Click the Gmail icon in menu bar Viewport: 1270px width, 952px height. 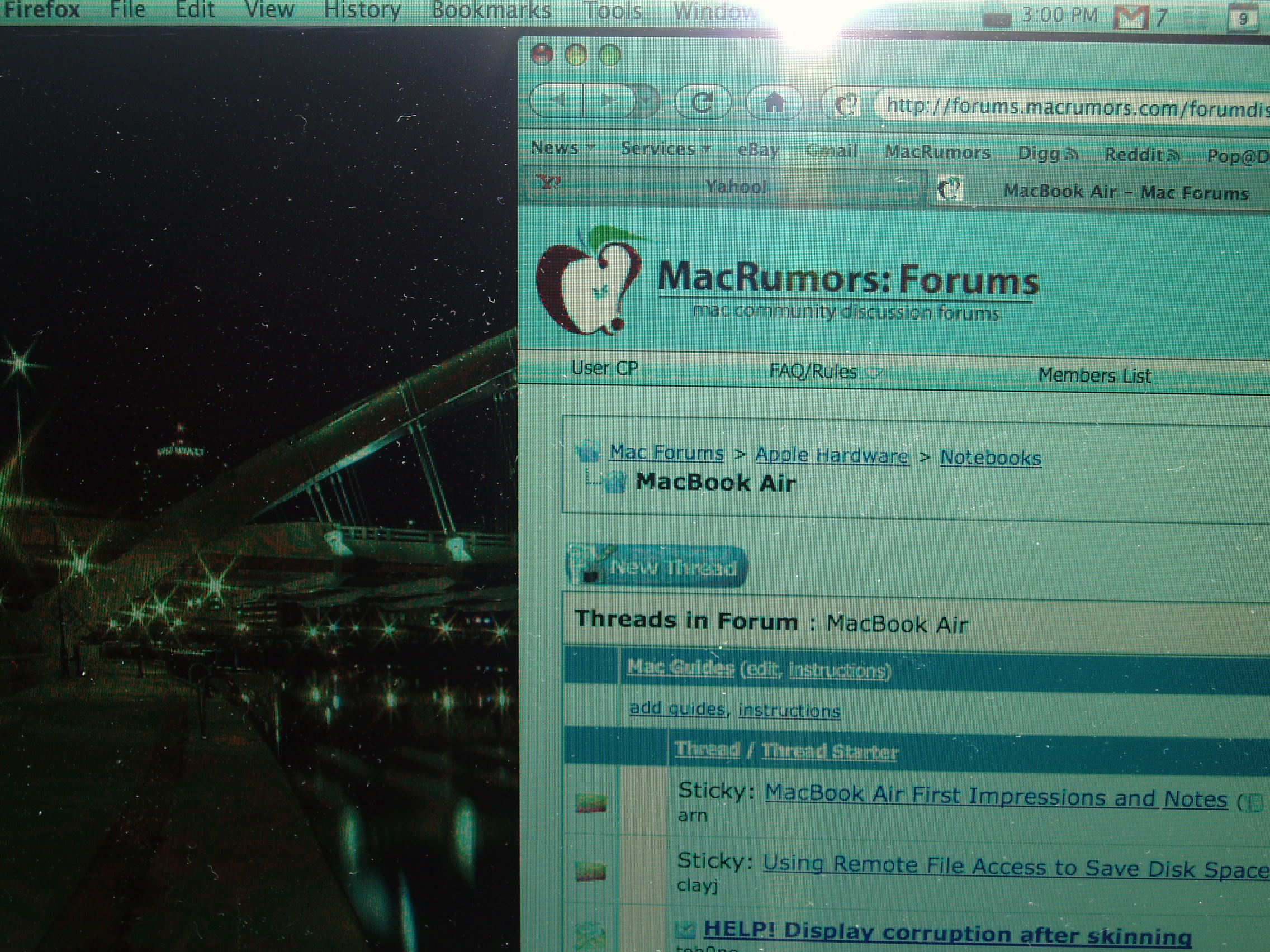tap(1129, 17)
